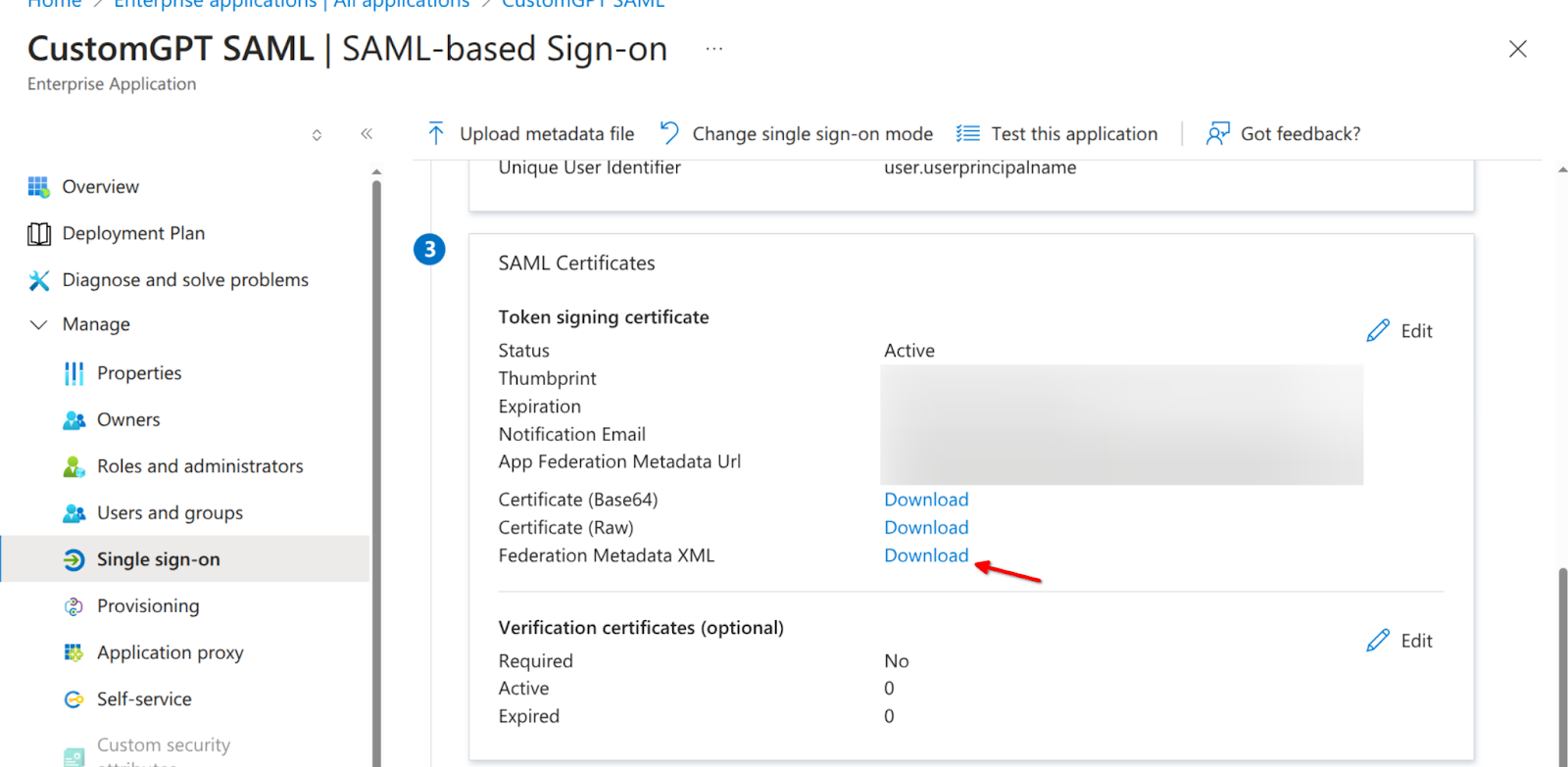Click the 'SAML Certificates' heading

(576, 264)
